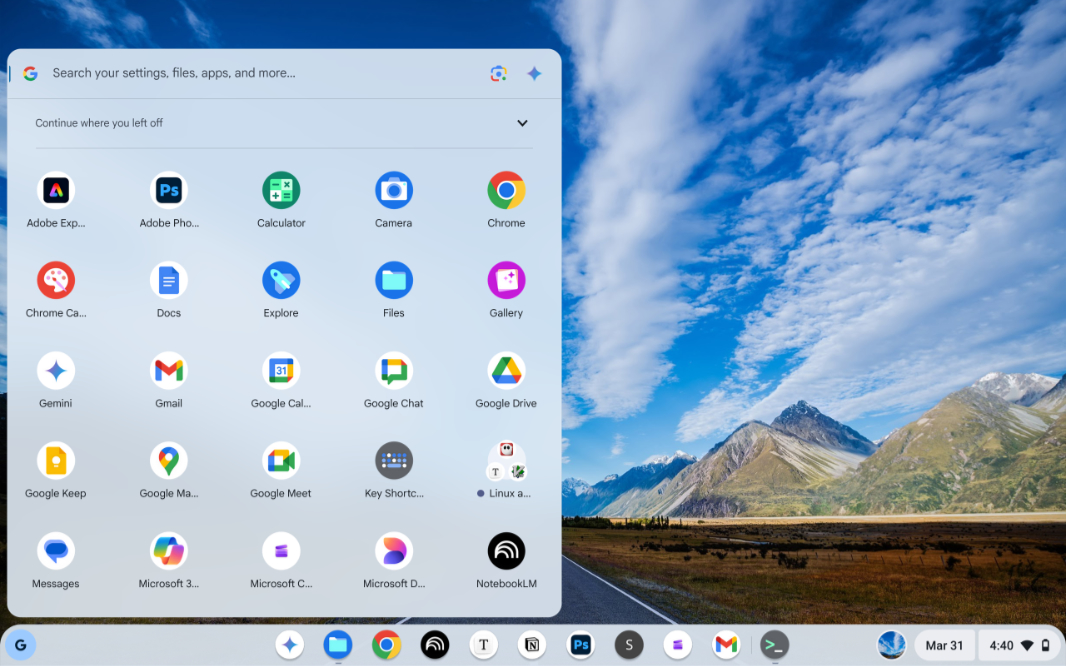Open the Adobe Express app
This screenshot has height=666, width=1066.
point(56,190)
